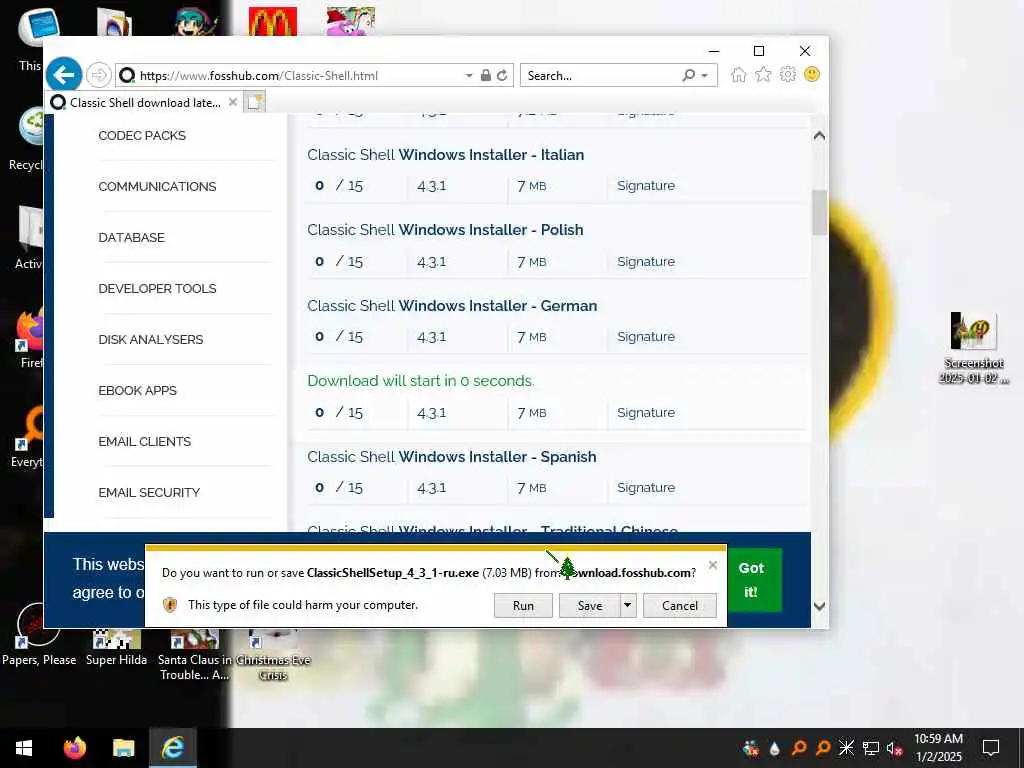Open Favorites star icon
The image size is (1024, 768).
coord(763,74)
